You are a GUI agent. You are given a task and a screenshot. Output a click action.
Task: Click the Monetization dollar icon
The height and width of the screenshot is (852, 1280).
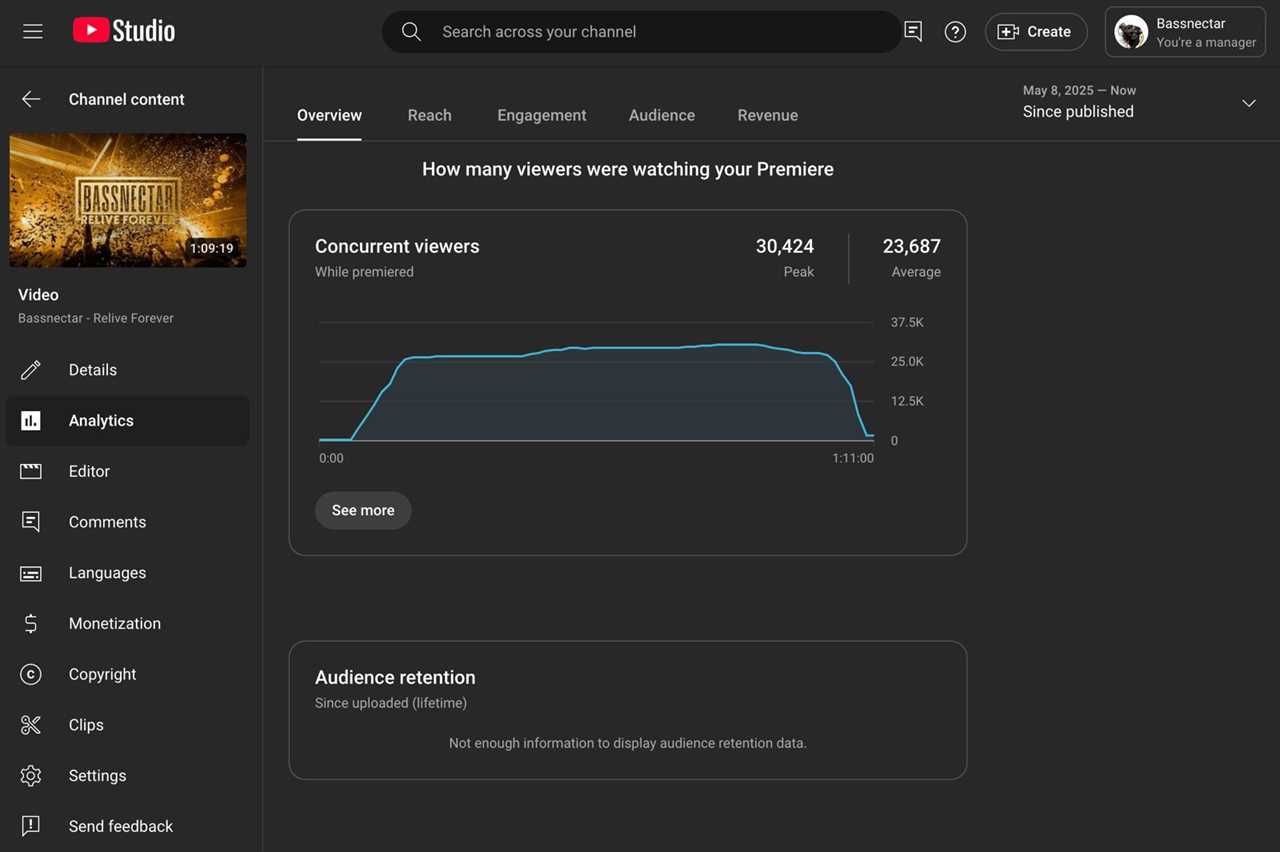coord(31,623)
